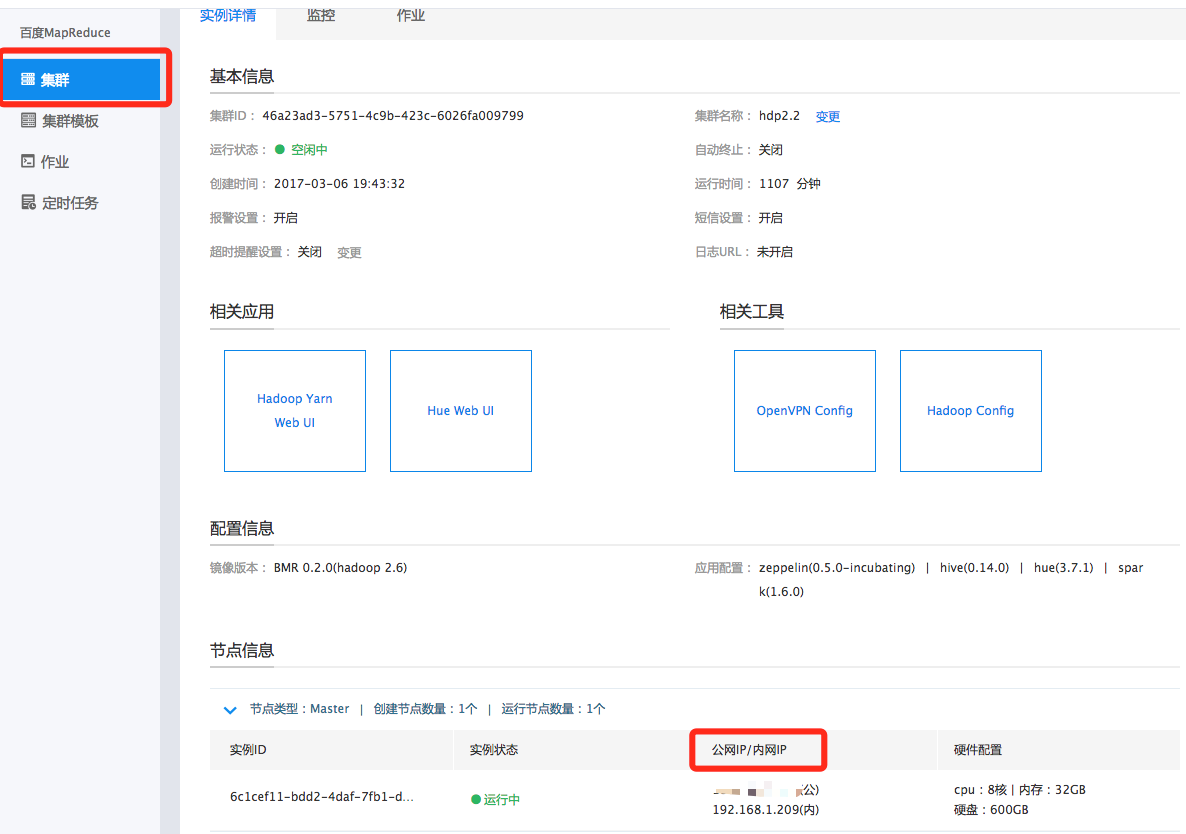Click the hue(3.7.1) application entry
Image resolution: width=1186 pixels, height=834 pixels.
[x=1063, y=568]
